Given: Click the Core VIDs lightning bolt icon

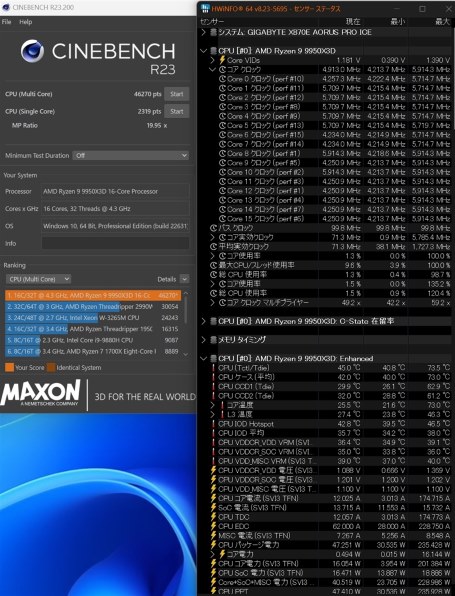Looking at the screenshot, I should (x=222, y=60).
